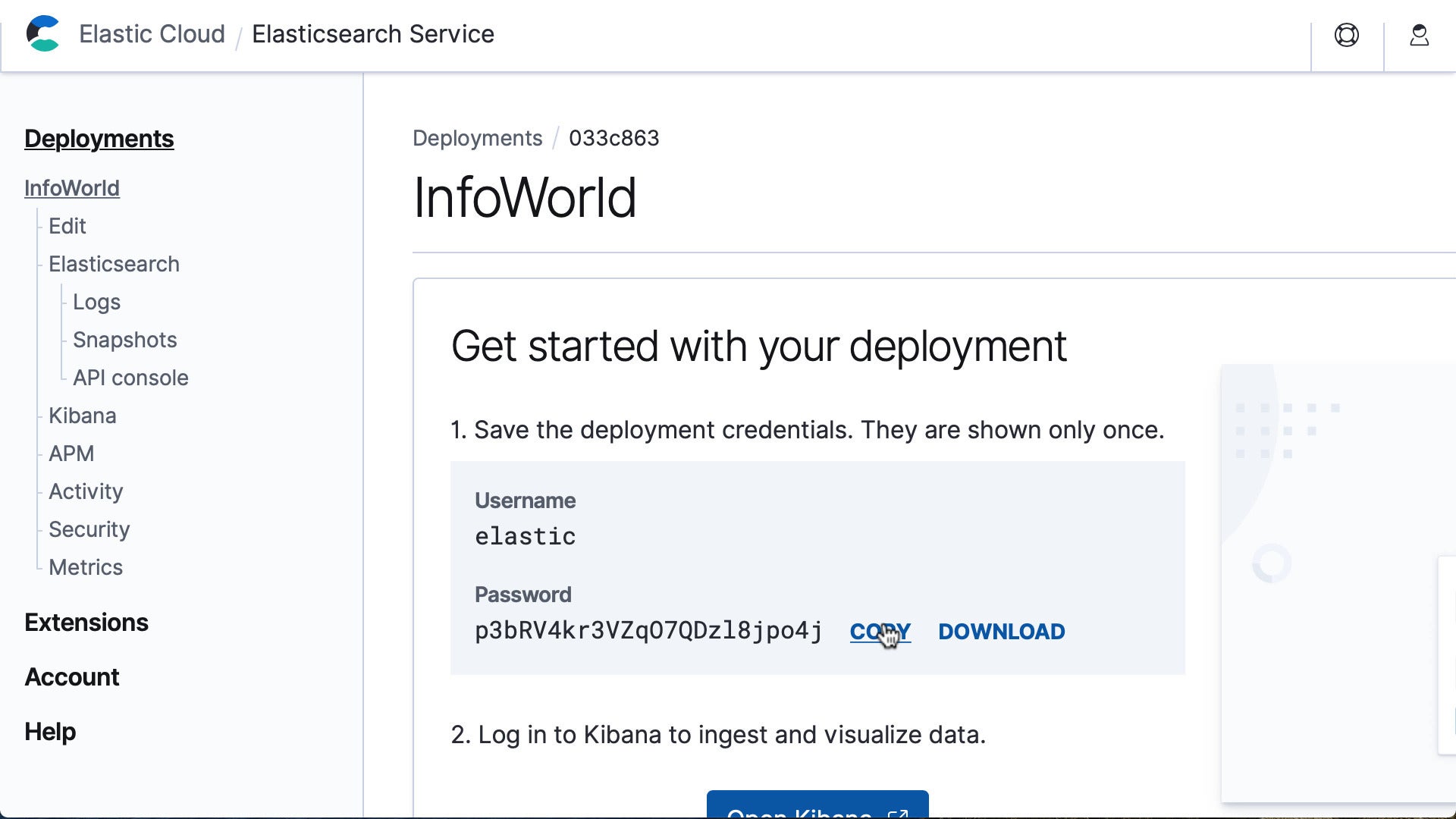Viewport: 1456px width, 819px height.
Task: Click Get started with your deployment heading
Action: coord(759,347)
